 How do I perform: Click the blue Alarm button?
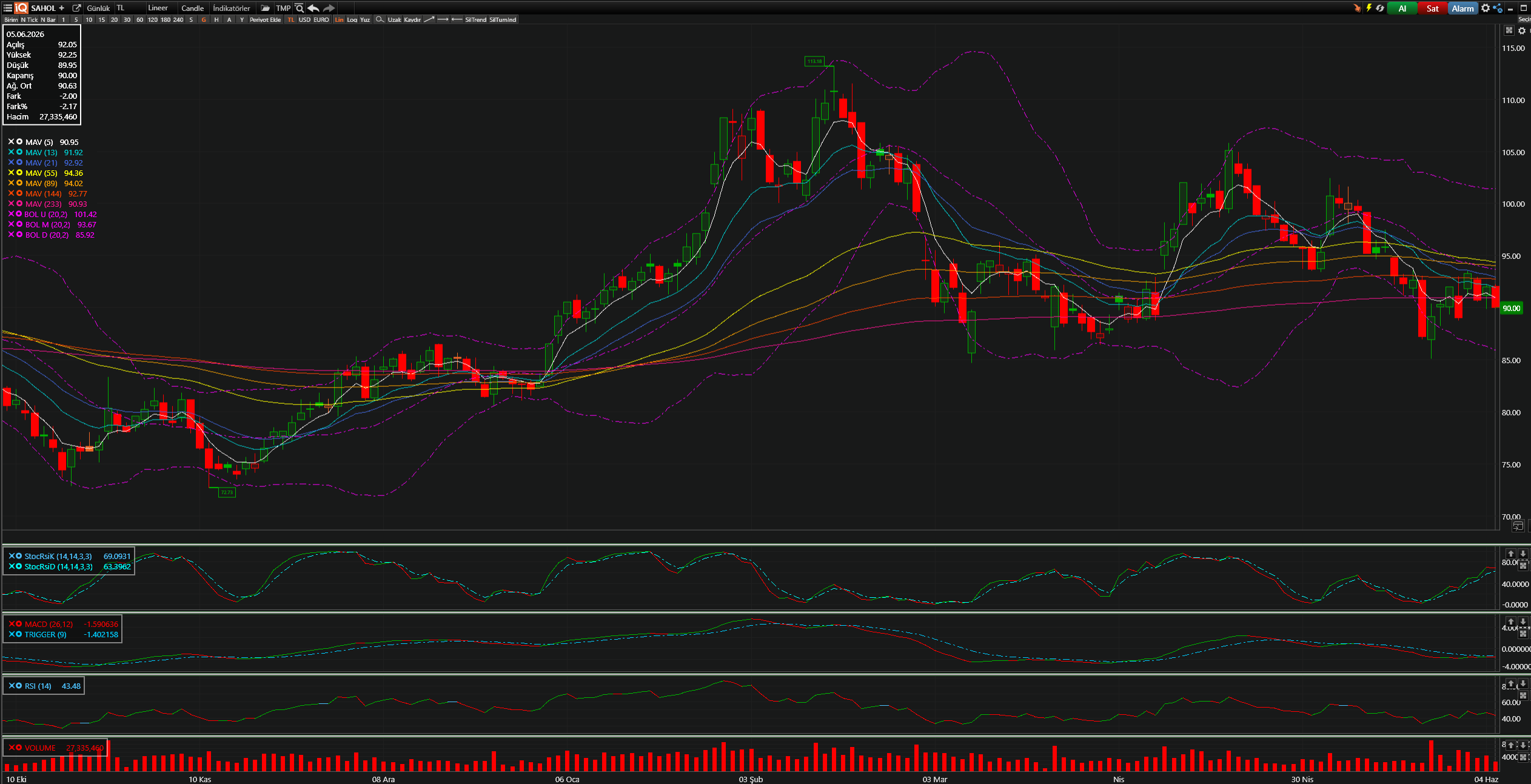coord(1462,8)
